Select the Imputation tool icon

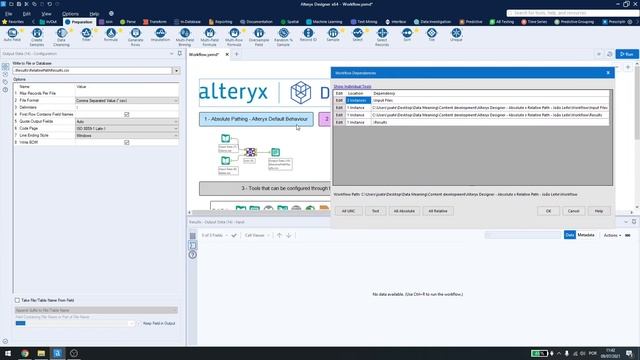pyautogui.click(x=160, y=33)
